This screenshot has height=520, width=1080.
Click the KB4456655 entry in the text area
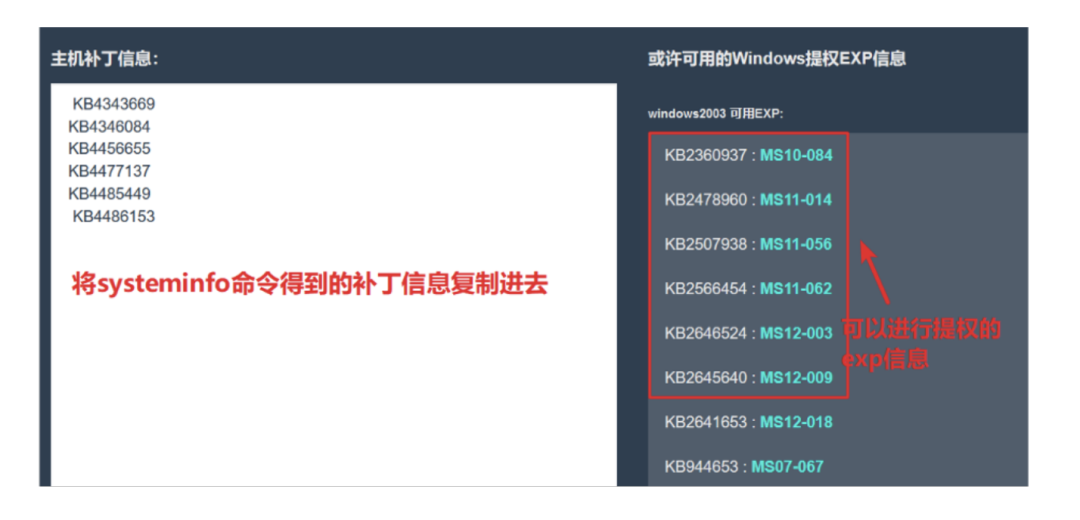pos(109,149)
